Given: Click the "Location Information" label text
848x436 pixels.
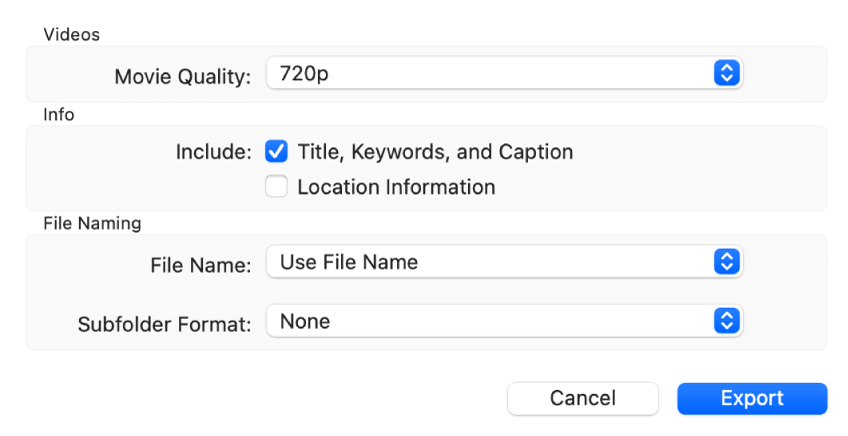Looking at the screenshot, I should point(396,186).
